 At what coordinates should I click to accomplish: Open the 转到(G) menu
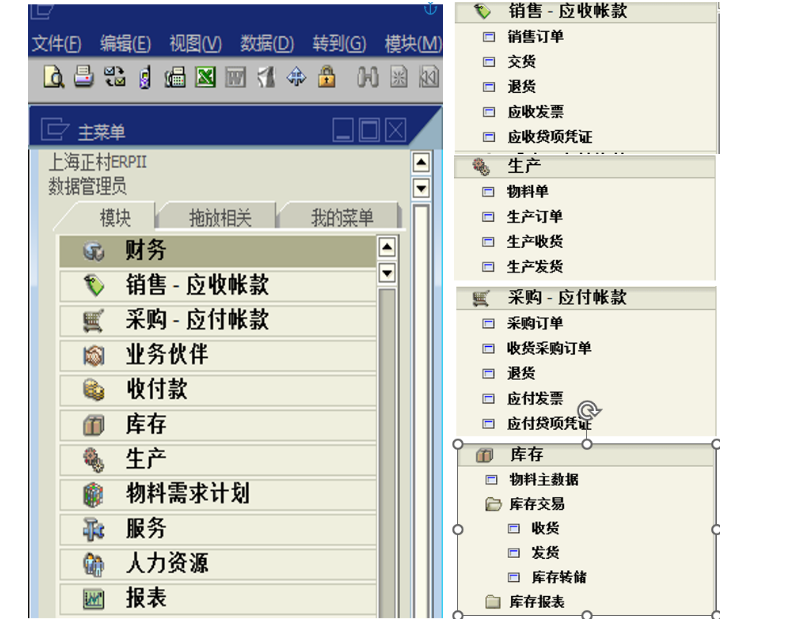coord(339,44)
